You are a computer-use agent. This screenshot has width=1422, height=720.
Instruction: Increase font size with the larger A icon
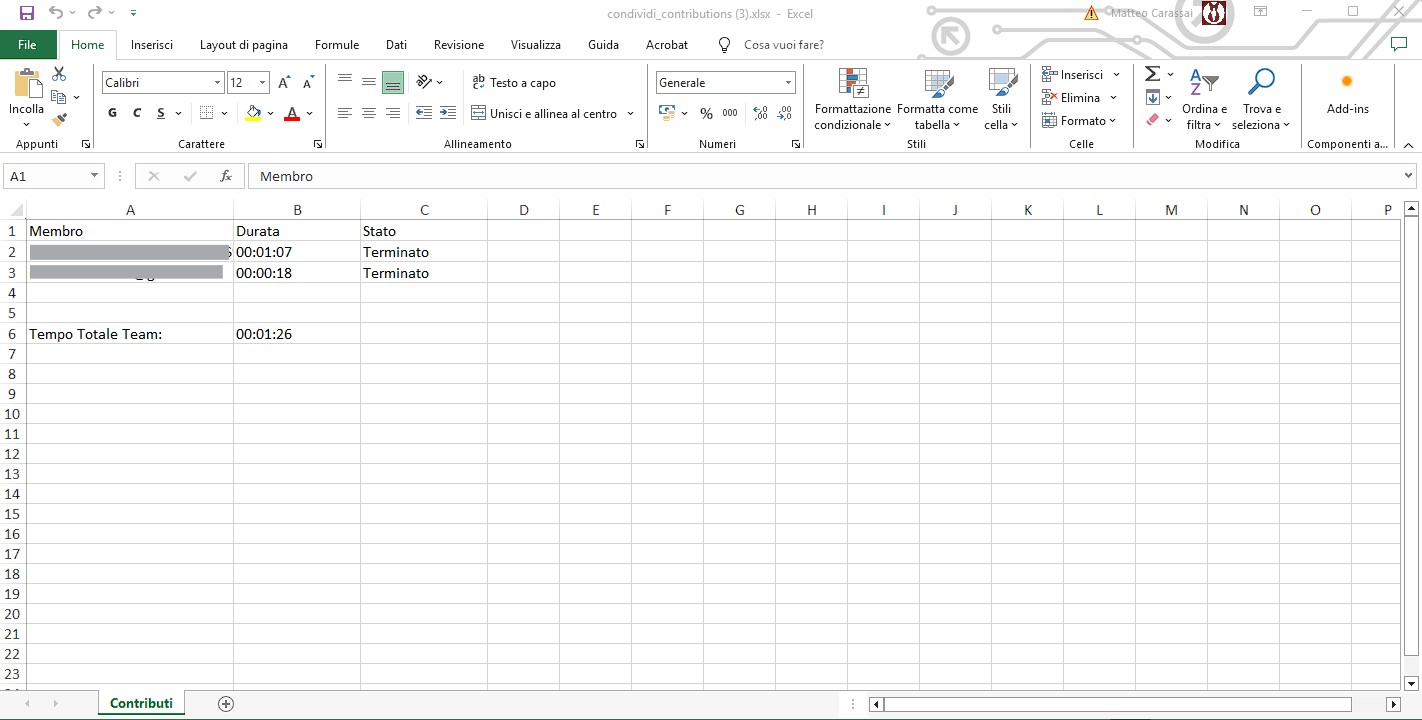pyautogui.click(x=285, y=83)
